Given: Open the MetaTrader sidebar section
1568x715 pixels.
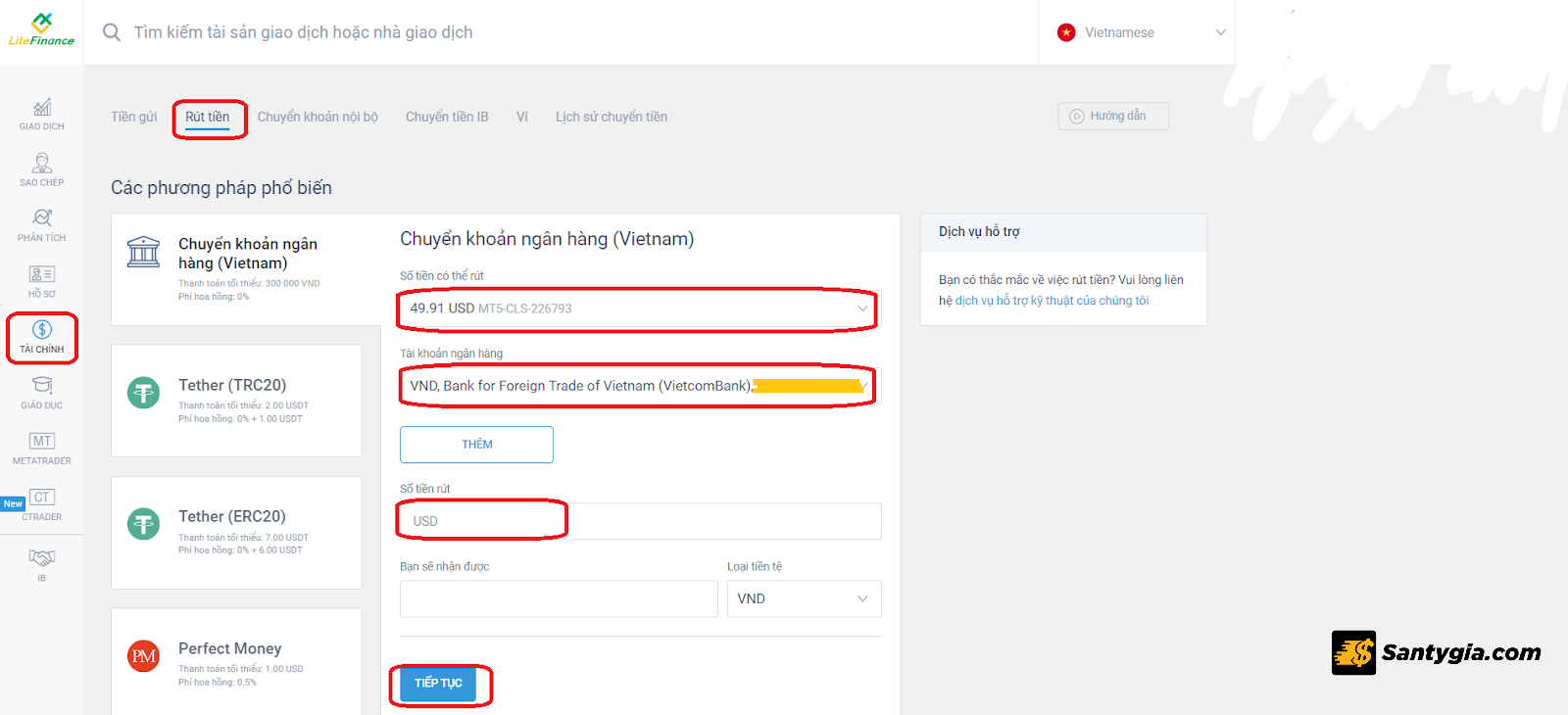Looking at the screenshot, I should click(x=41, y=449).
